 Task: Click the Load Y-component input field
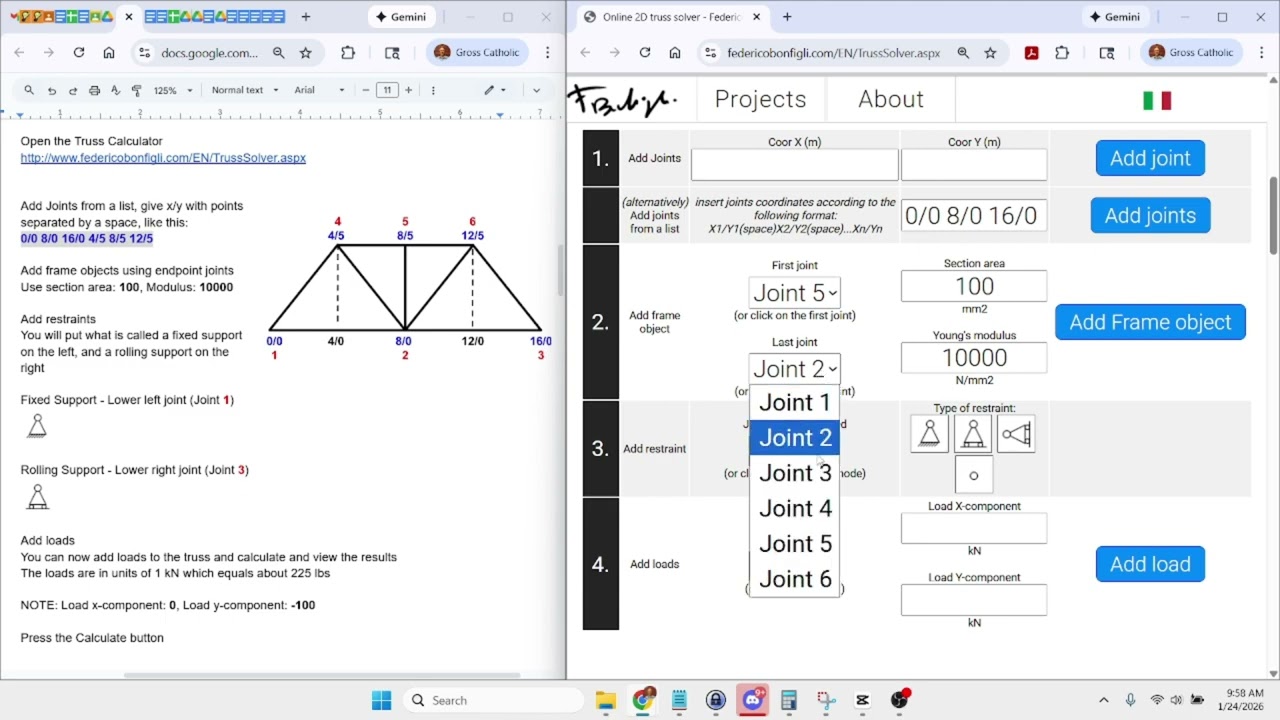coord(974,600)
